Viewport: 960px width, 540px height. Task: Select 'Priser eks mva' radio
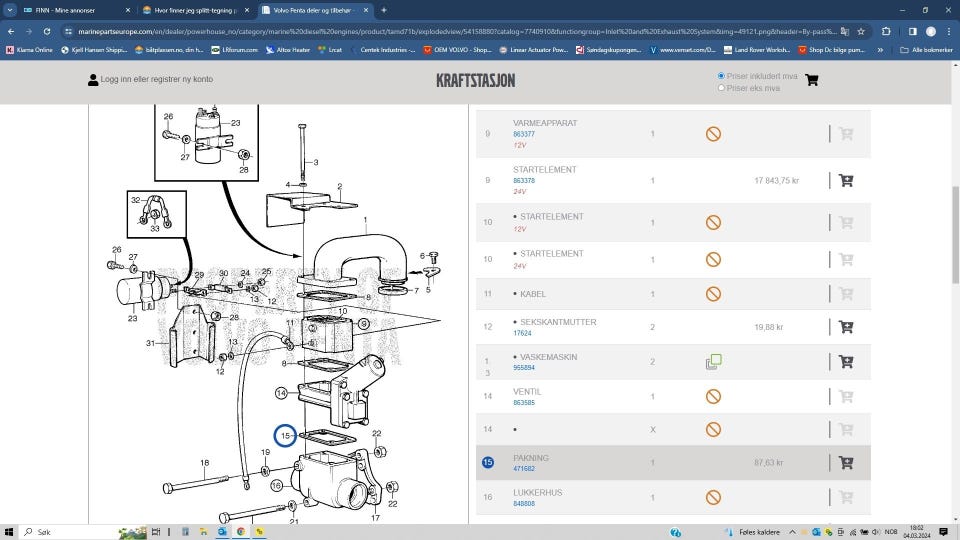point(721,88)
